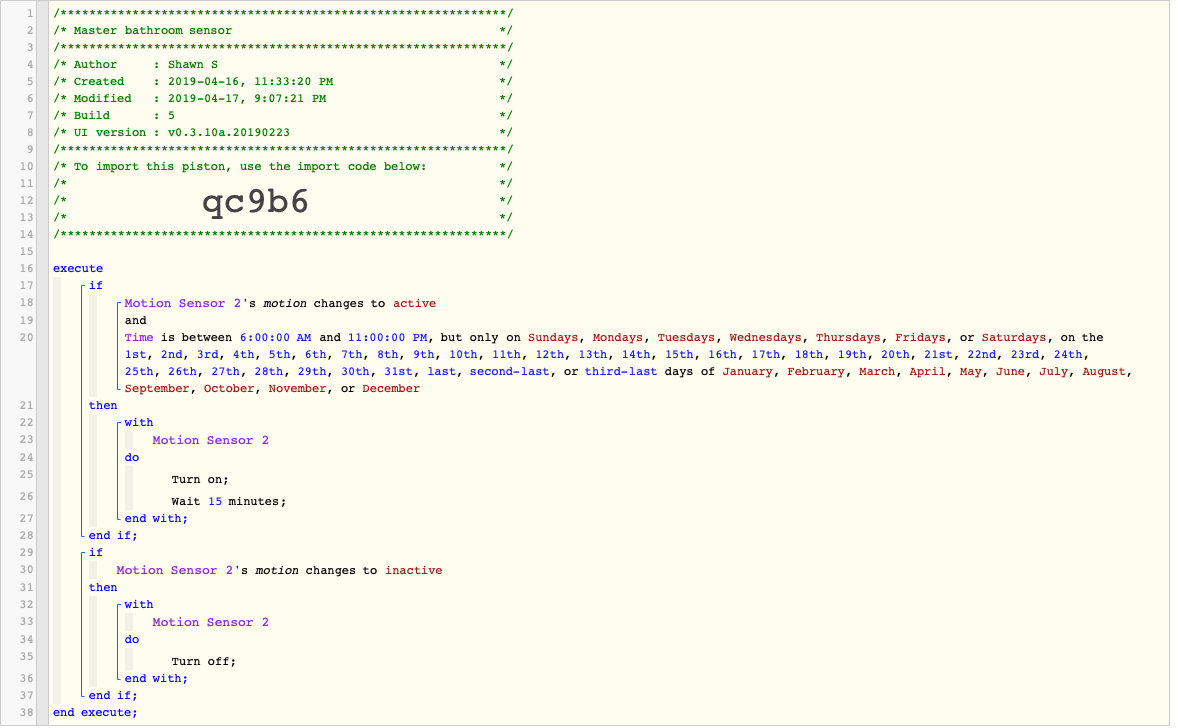Click 'with' on line 32

pos(139,604)
